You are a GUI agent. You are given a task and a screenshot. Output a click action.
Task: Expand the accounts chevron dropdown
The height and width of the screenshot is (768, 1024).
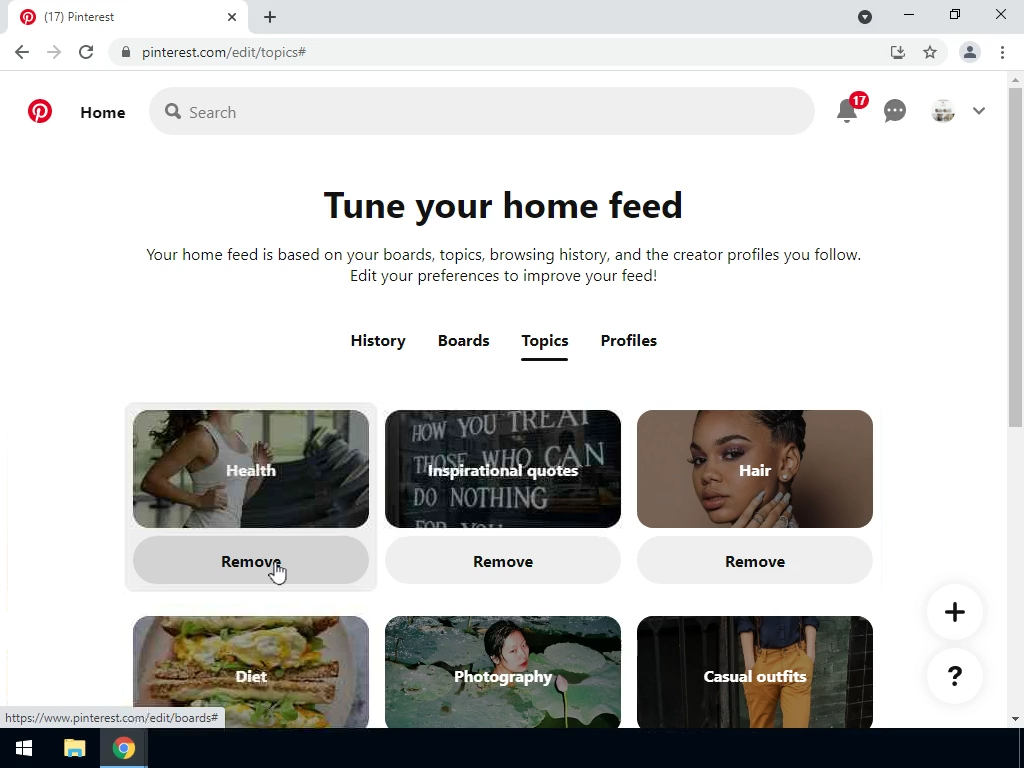[x=978, y=111]
